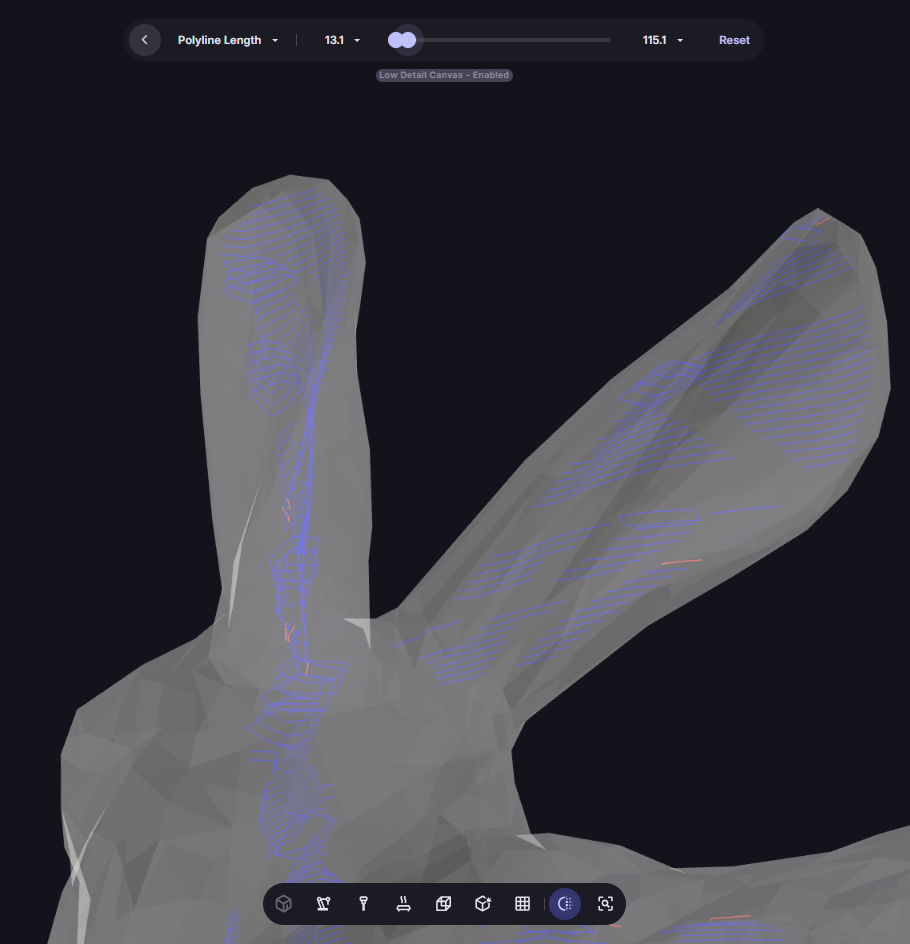Toggle the heated bed icon
This screenshot has height=944, width=910.
click(x=403, y=904)
